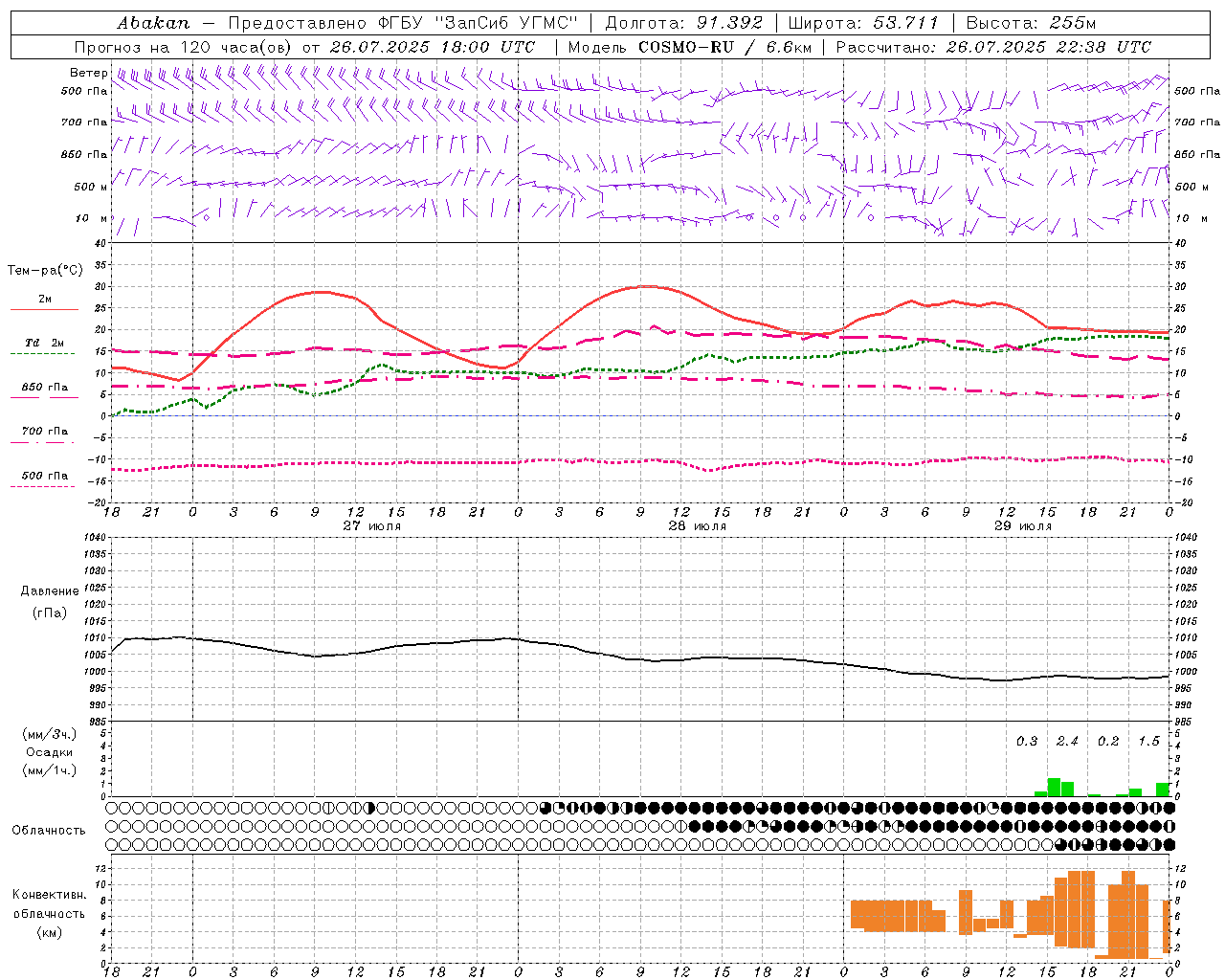Click the "Тем-ра(°C)" temperature panel label
Screen dimensions: 1225x980
[45, 271]
